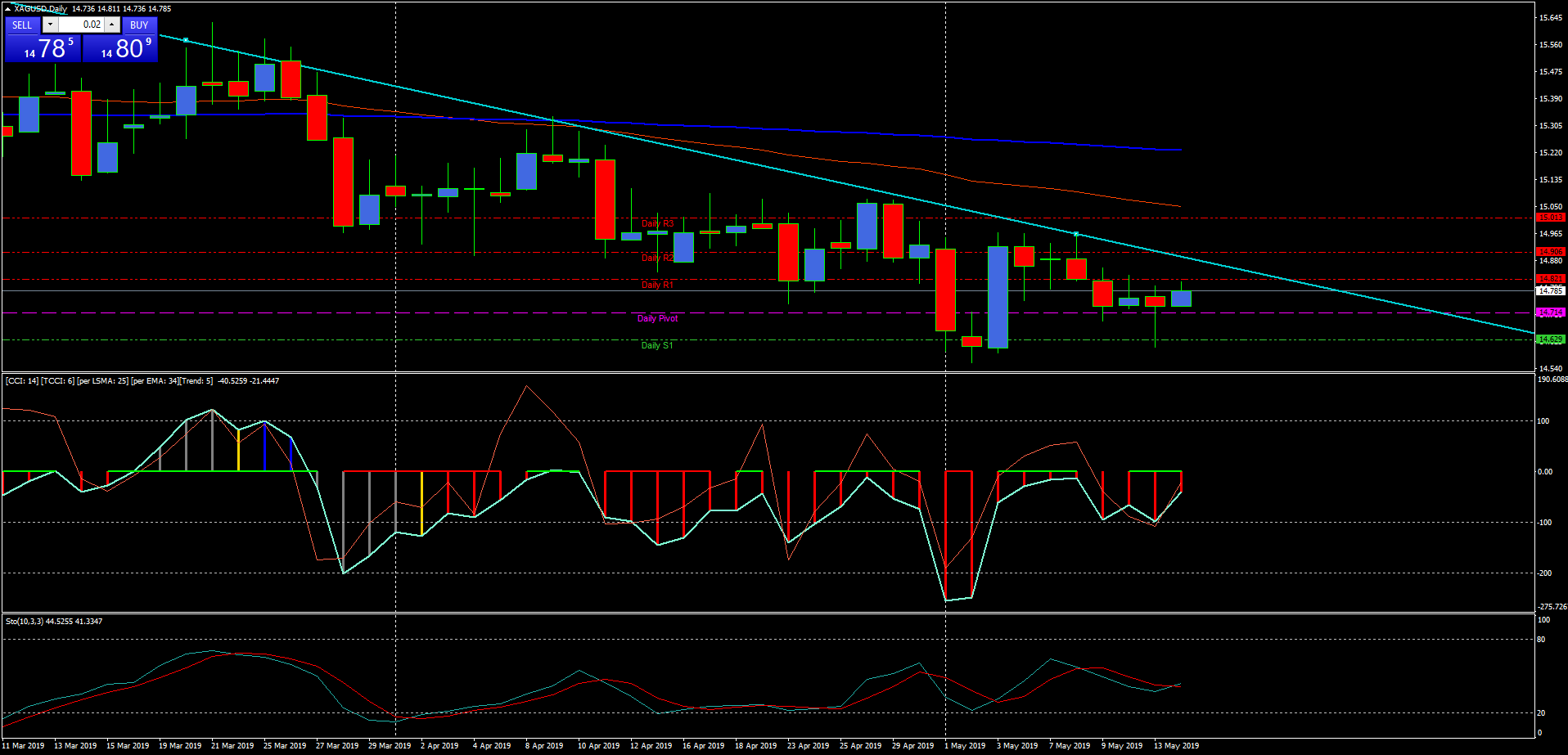Click the green 14.629 support price tag
This screenshot has width=1568, height=755.
pyautogui.click(x=1550, y=339)
